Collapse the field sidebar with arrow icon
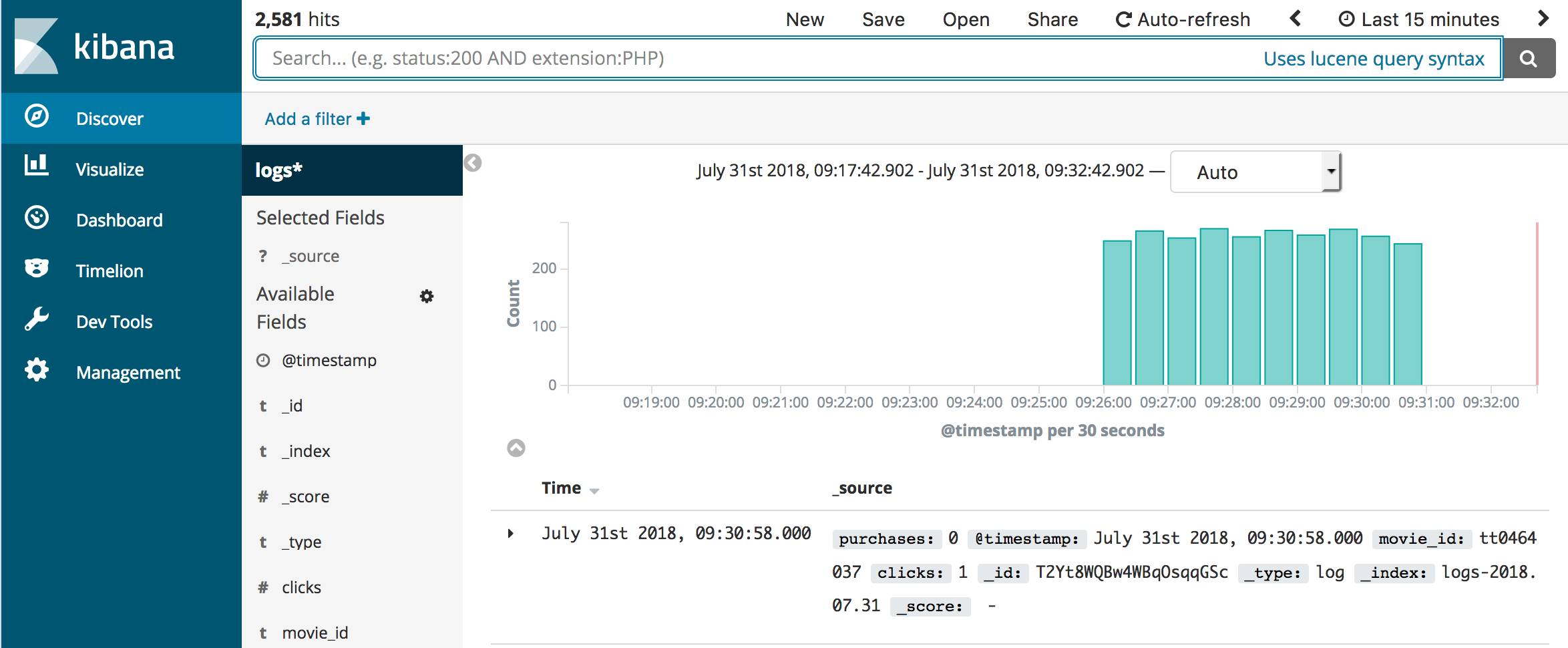 point(473,163)
